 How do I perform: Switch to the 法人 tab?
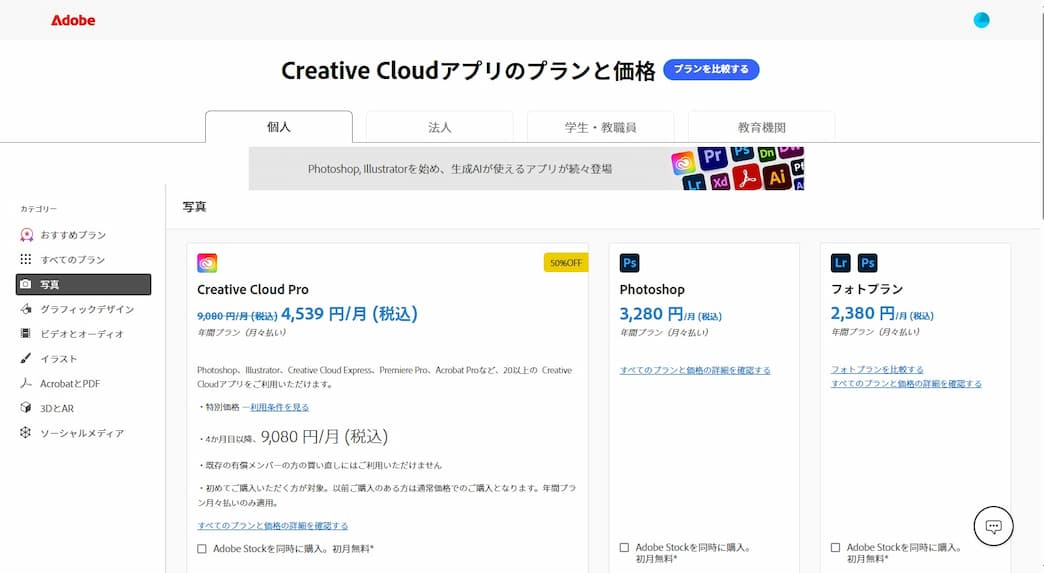[439, 127]
